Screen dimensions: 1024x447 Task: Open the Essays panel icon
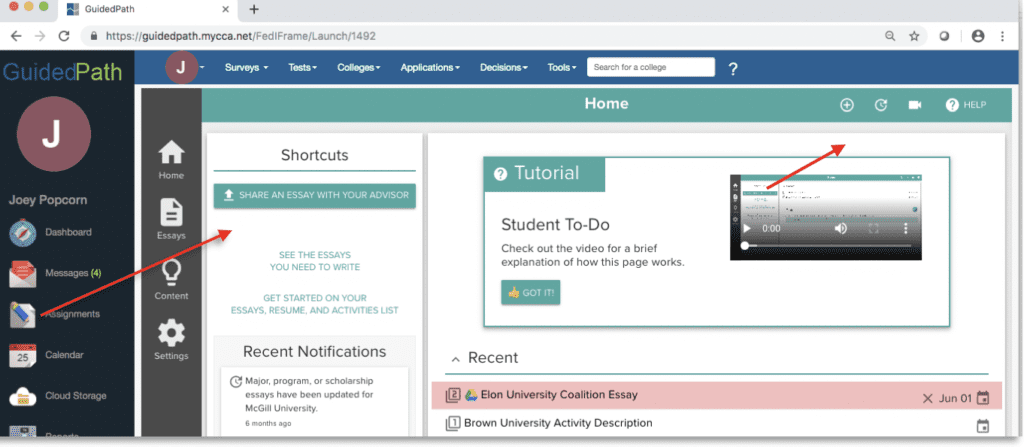point(171,220)
